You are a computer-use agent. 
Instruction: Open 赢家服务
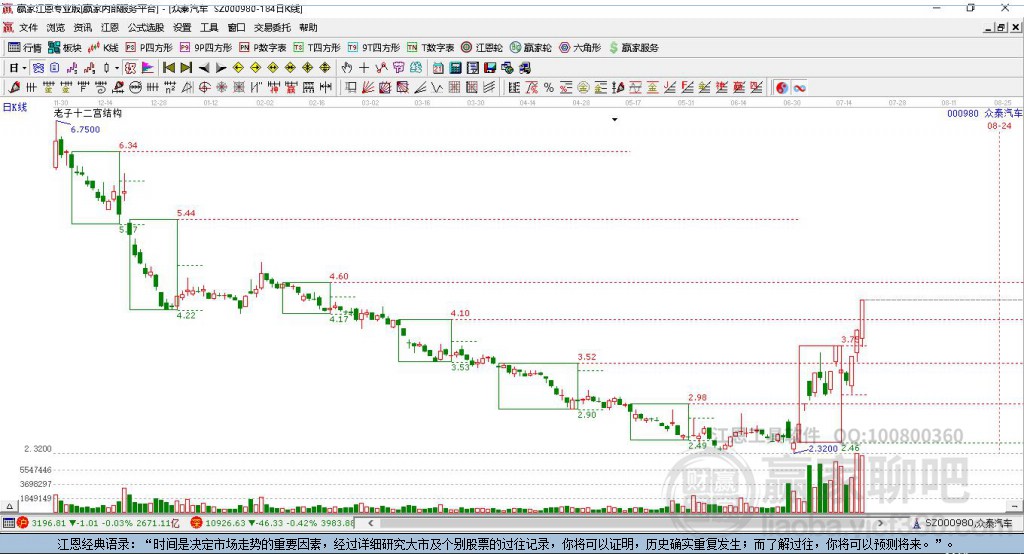pos(633,48)
